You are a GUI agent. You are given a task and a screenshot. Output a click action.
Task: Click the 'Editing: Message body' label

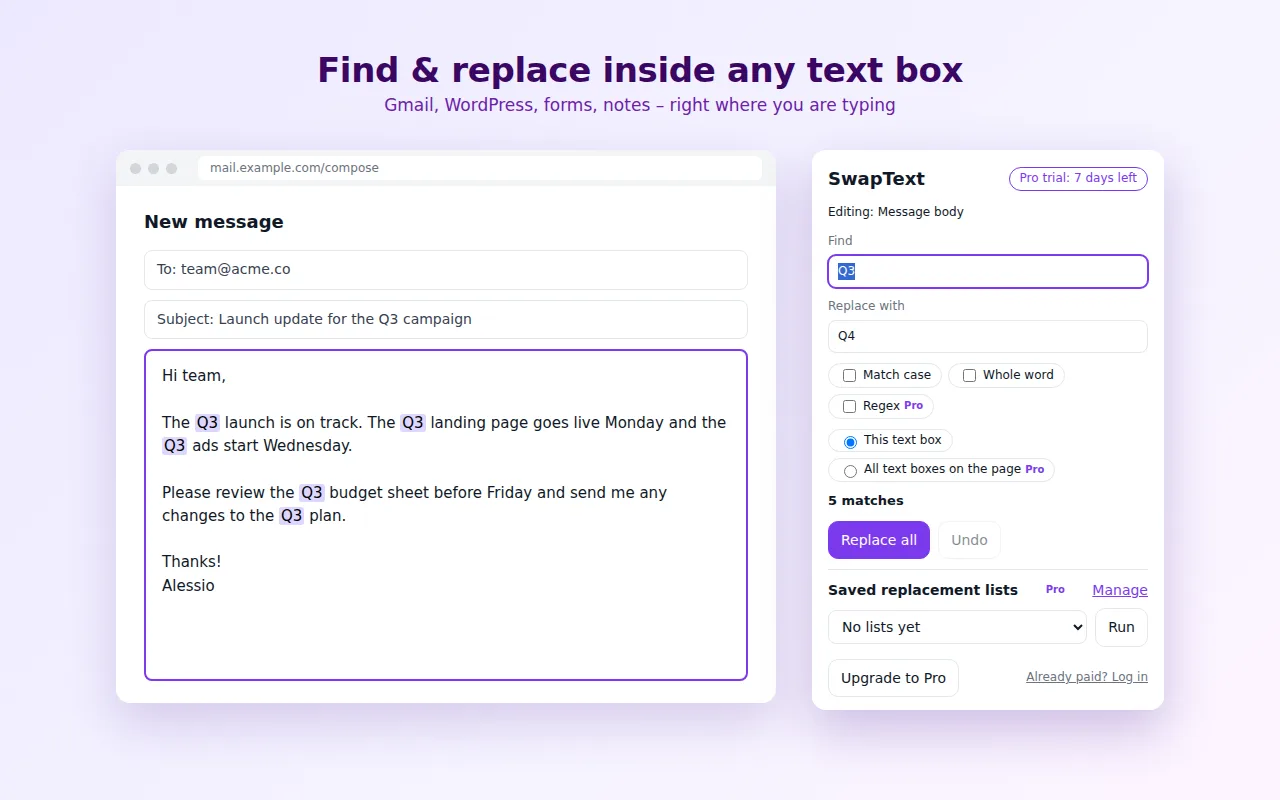896,212
